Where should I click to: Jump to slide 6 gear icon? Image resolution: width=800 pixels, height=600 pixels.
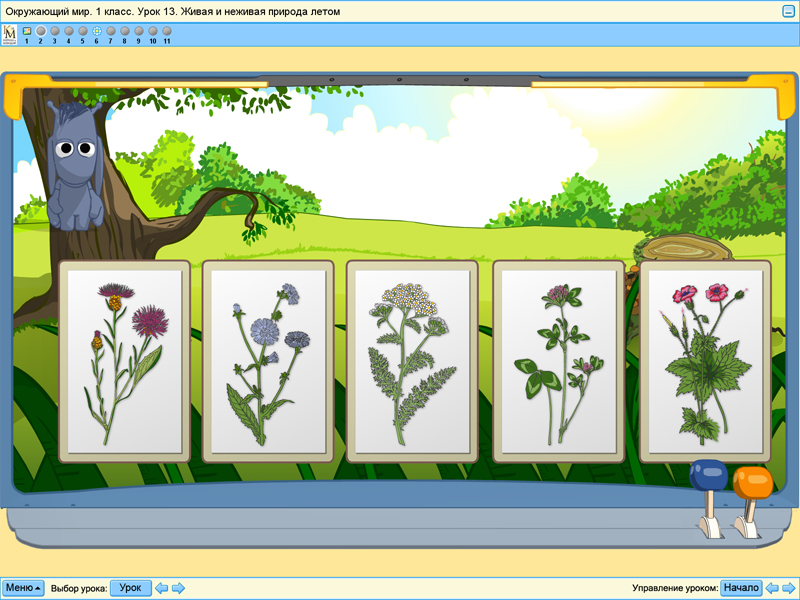96,31
